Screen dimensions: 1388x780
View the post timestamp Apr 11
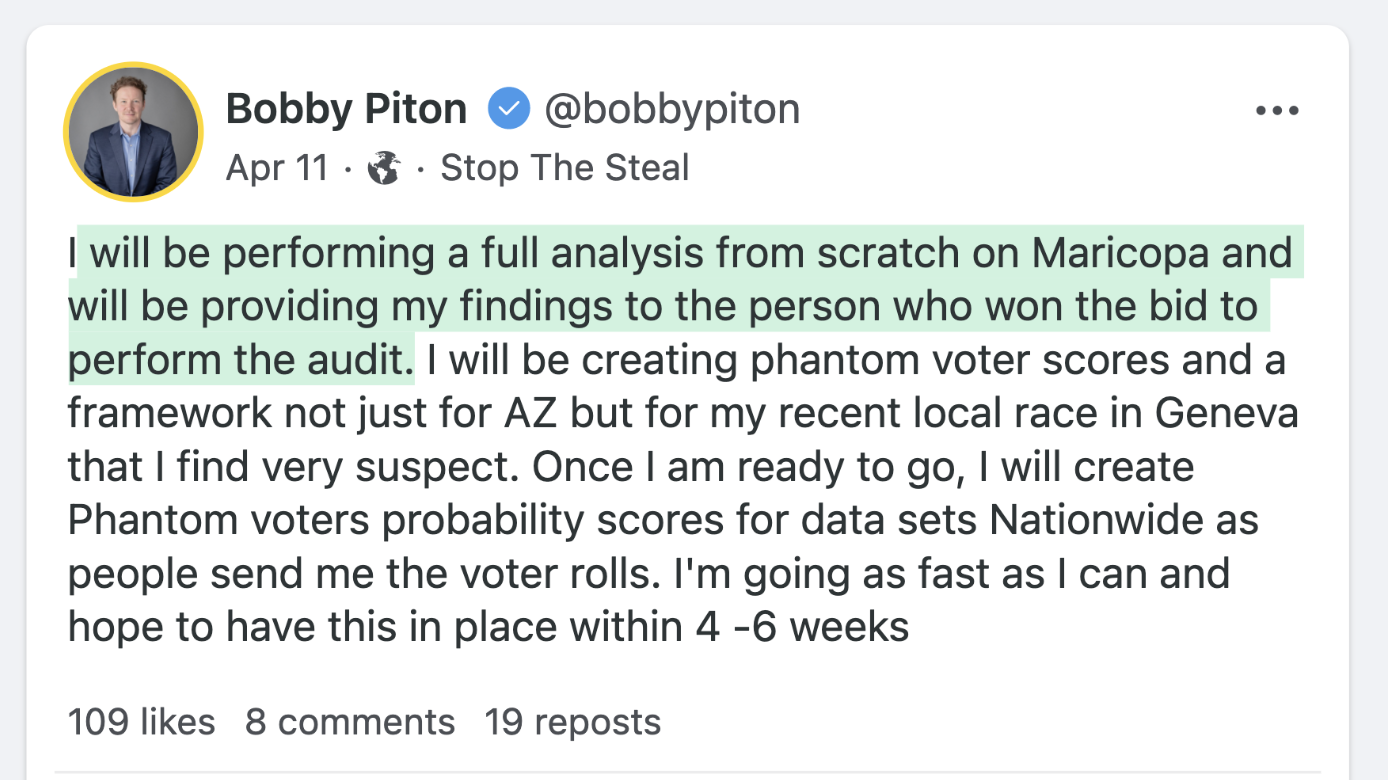[x=277, y=167]
